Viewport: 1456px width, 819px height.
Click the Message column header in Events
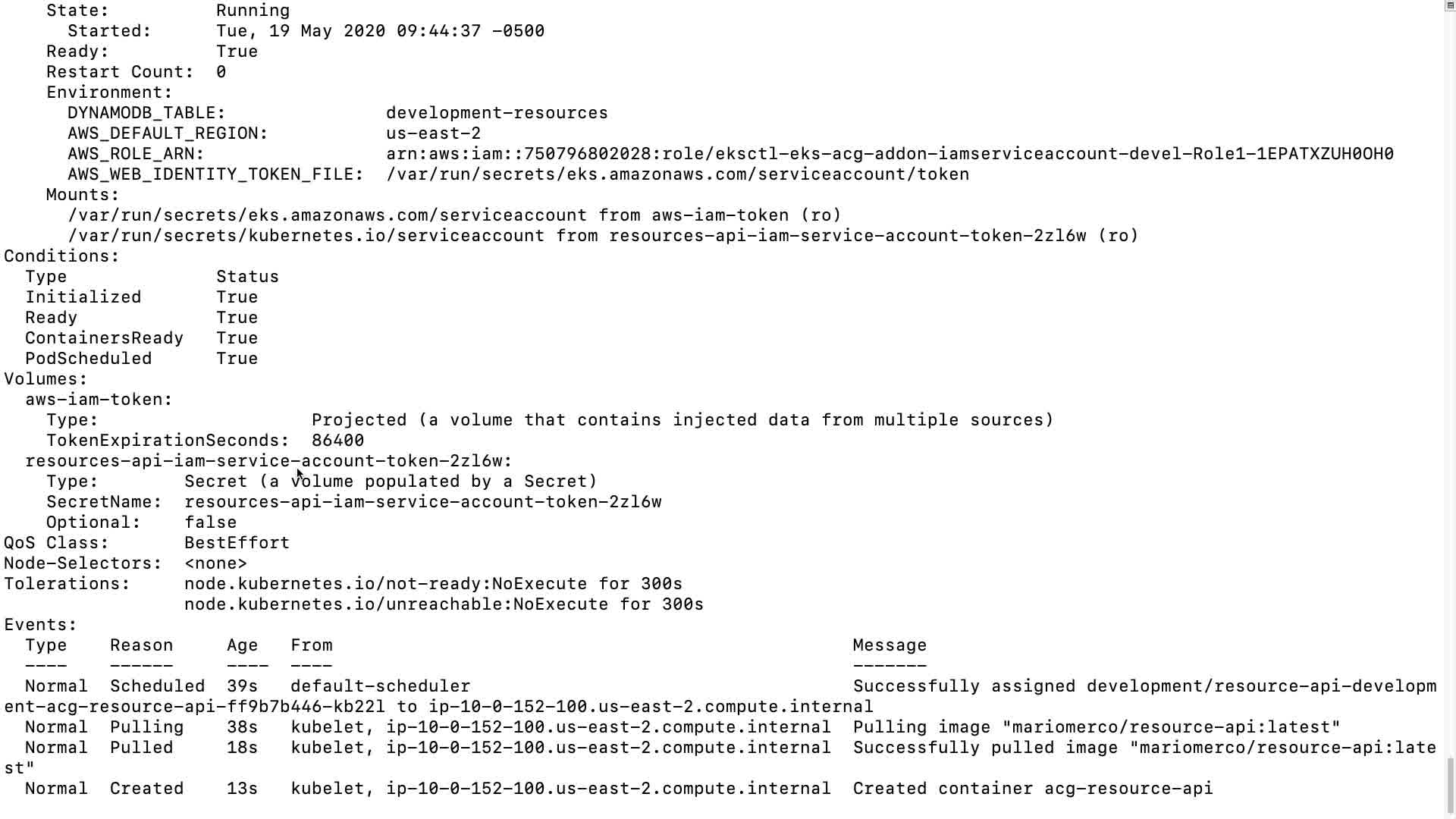pos(889,645)
